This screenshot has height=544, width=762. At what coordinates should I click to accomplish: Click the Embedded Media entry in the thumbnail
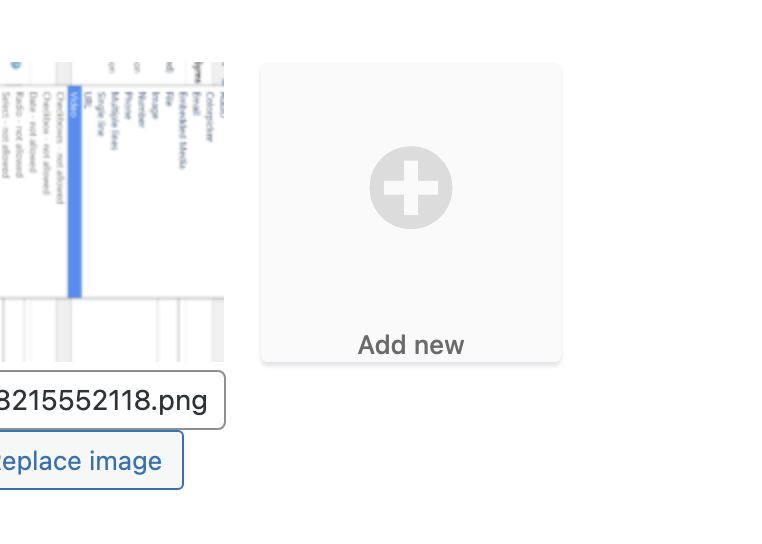pos(183,130)
